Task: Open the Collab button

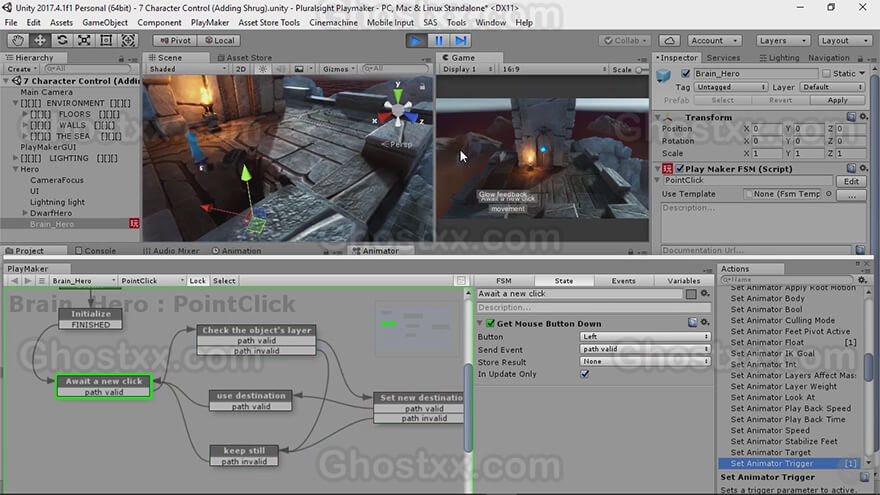Action: click(x=624, y=40)
